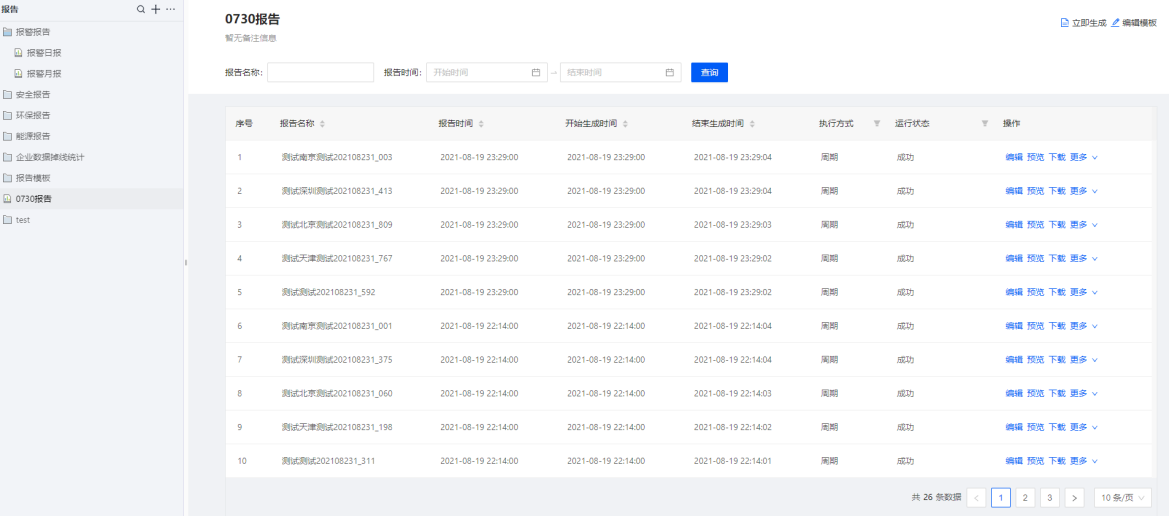
Task: Expand the 更多 menu for row 5
Action: click(1083, 292)
